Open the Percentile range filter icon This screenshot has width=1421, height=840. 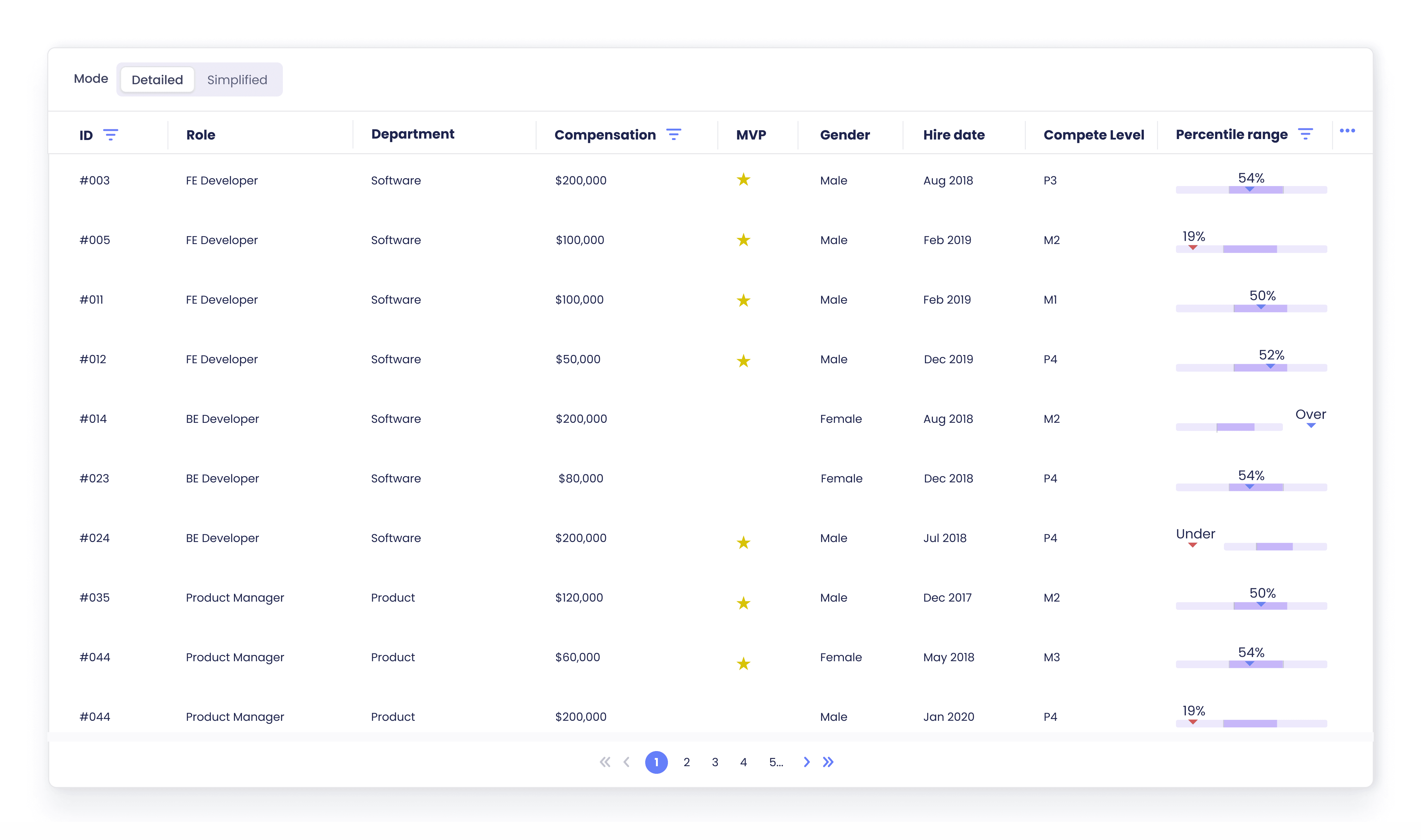[1305, 134]
